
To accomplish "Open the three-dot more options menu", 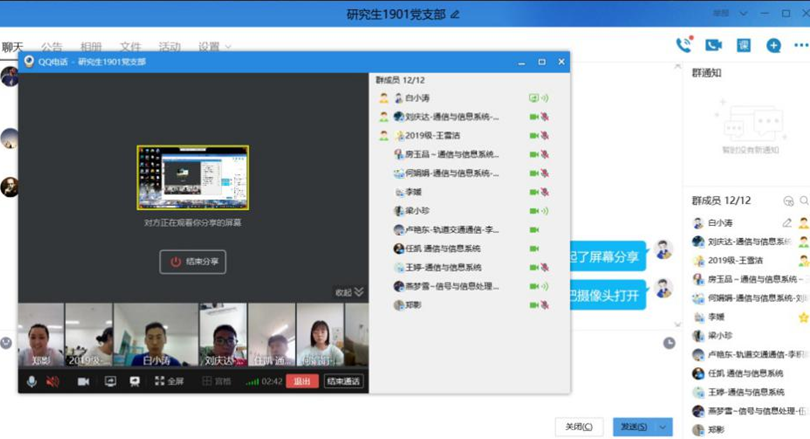I will (800, 45).
